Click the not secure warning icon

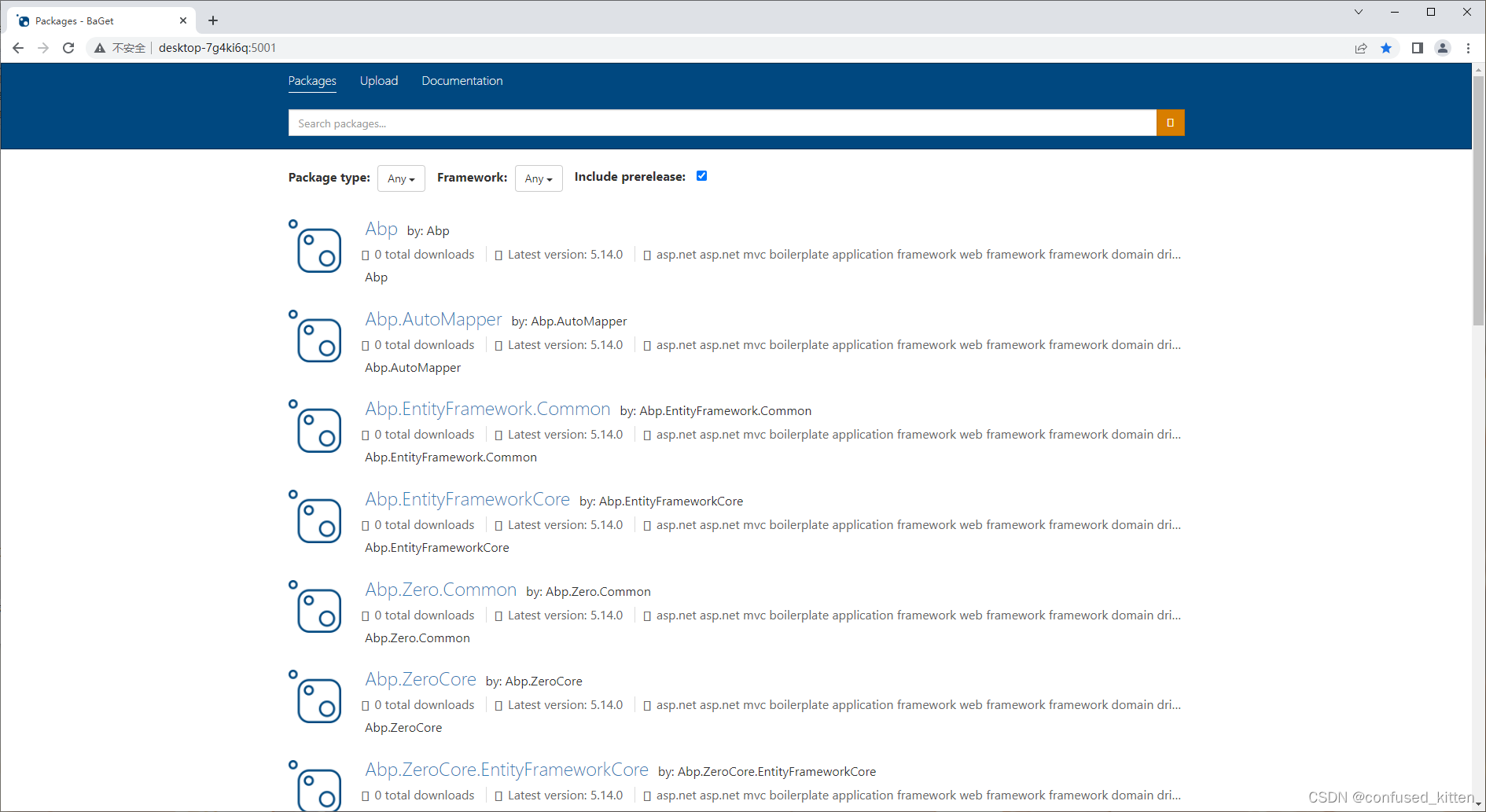100,48
